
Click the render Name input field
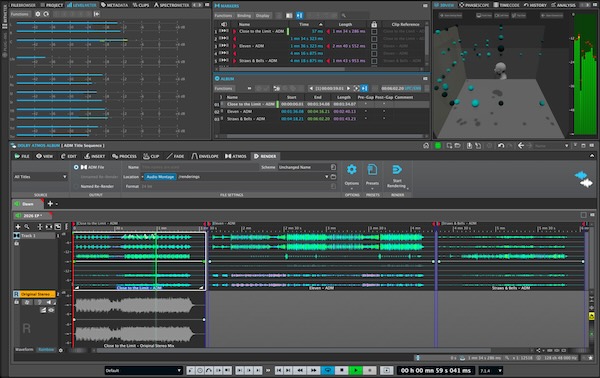[199, 167]
